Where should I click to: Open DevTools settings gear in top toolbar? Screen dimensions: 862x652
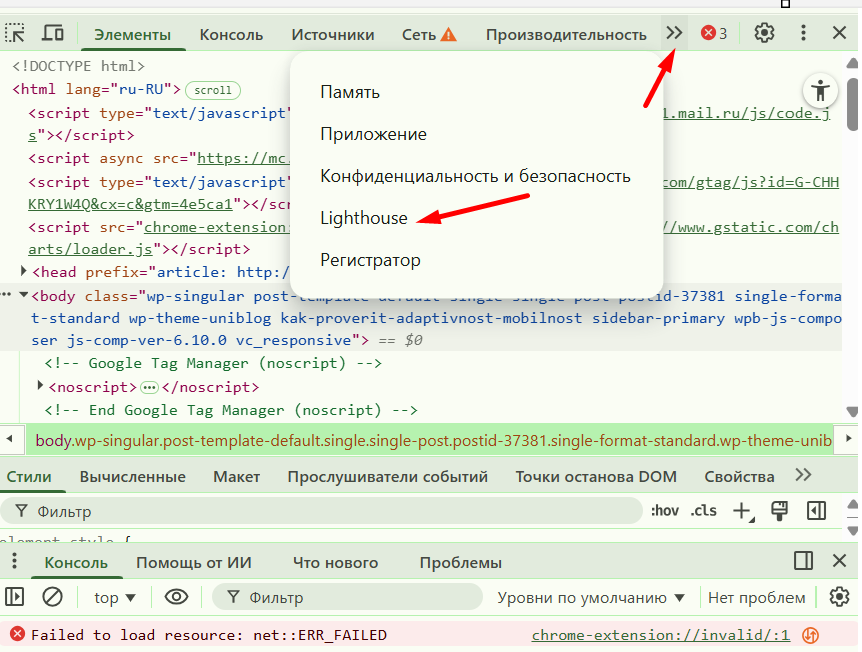coord(764,33)
